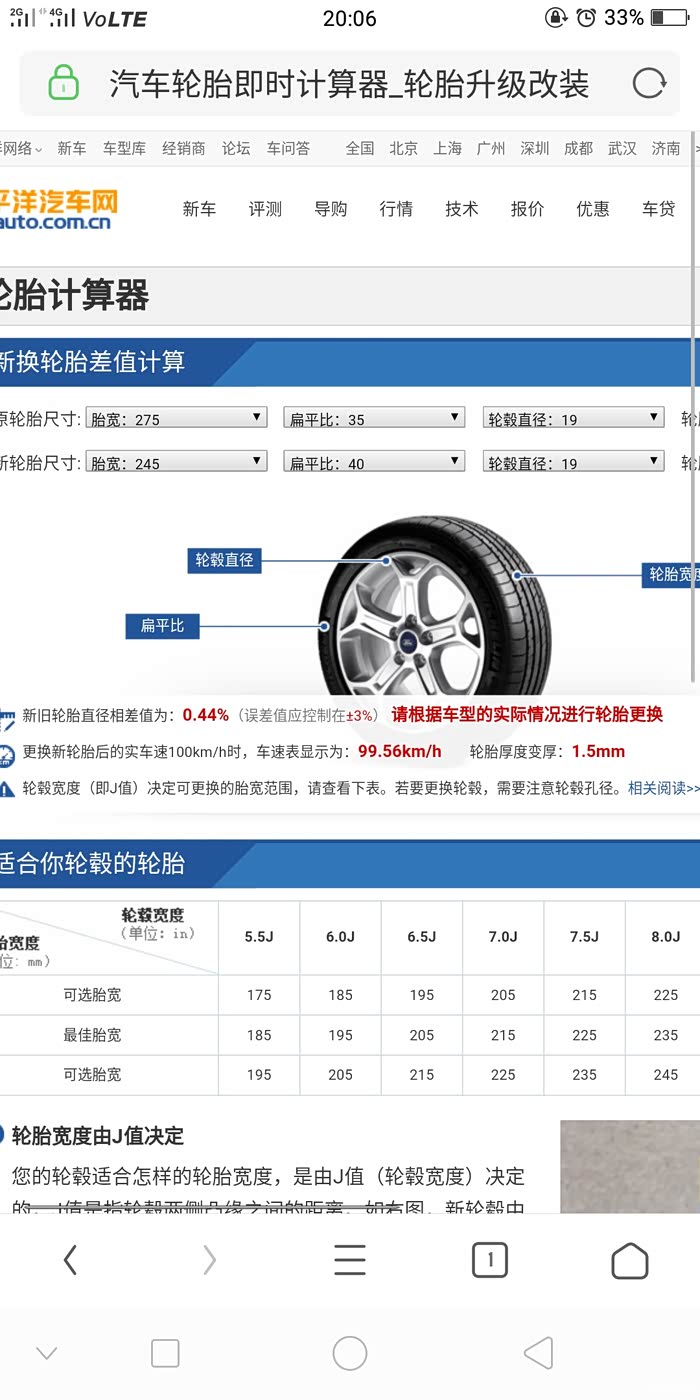
Task: Open original hub diameter 19 dropdown
Action: pos(573,418)
